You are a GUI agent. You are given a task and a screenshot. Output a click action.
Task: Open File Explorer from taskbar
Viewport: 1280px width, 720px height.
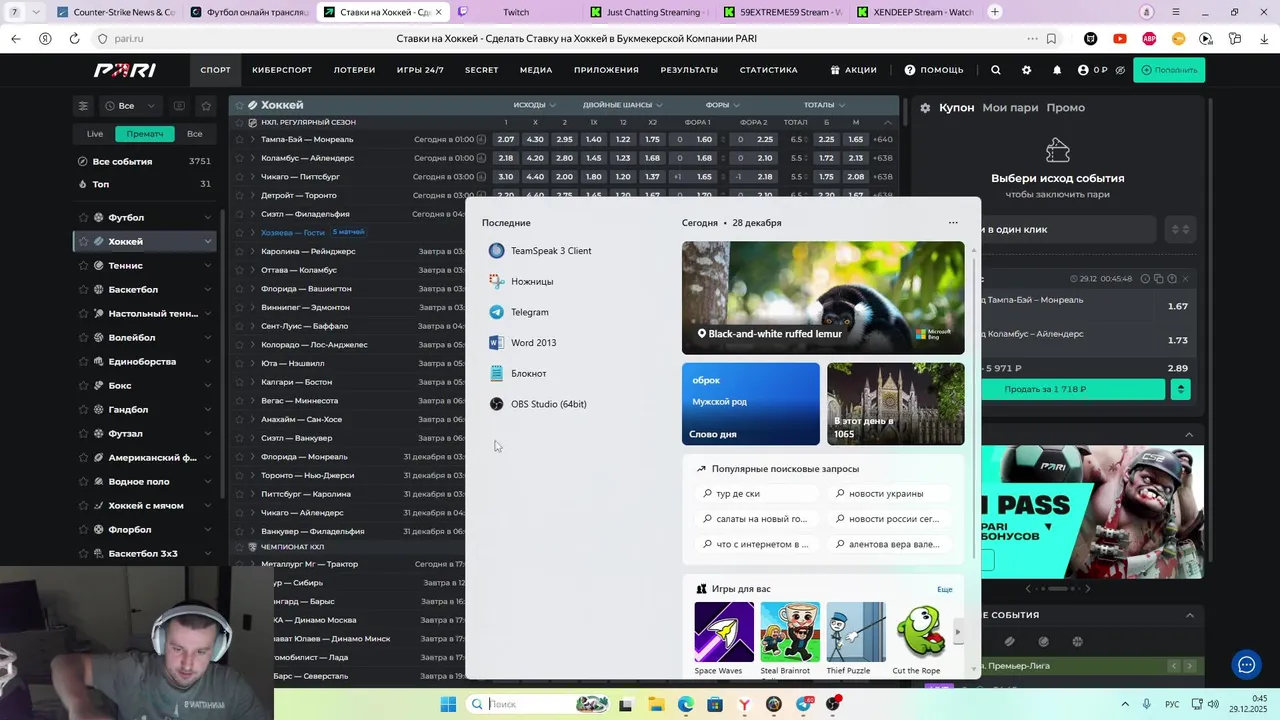point(656,704)
